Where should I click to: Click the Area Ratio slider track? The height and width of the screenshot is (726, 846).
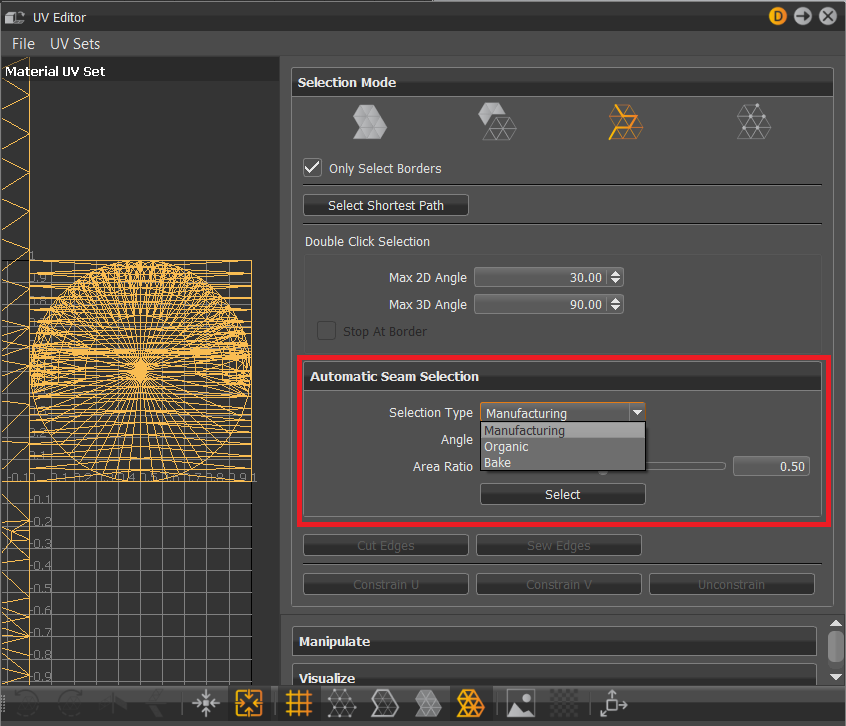(685, 466)
